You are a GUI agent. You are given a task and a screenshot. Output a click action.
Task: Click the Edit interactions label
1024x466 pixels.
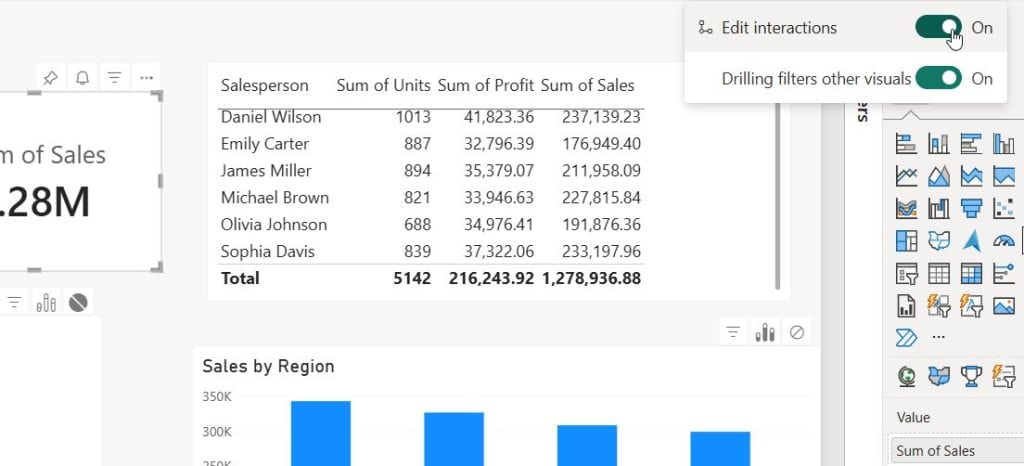pos(779,27)
